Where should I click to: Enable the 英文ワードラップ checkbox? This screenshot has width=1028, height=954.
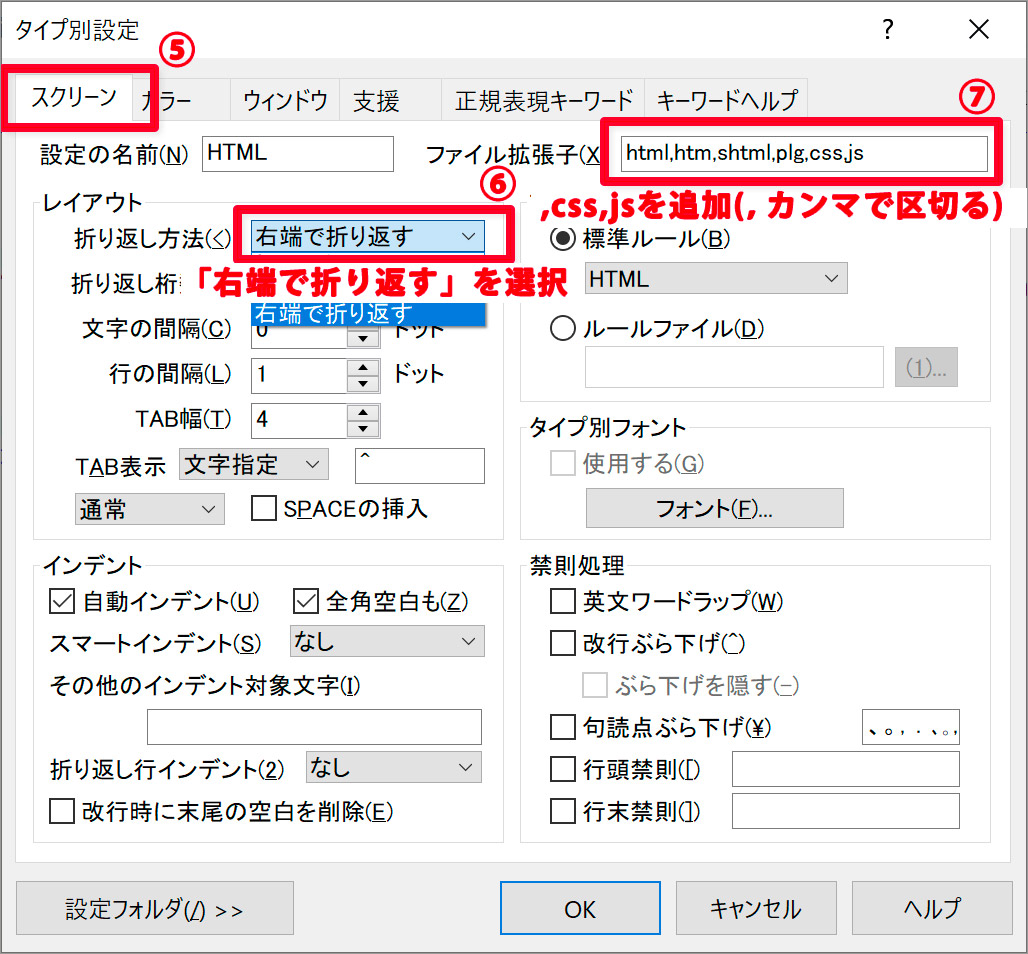[563, 602]
